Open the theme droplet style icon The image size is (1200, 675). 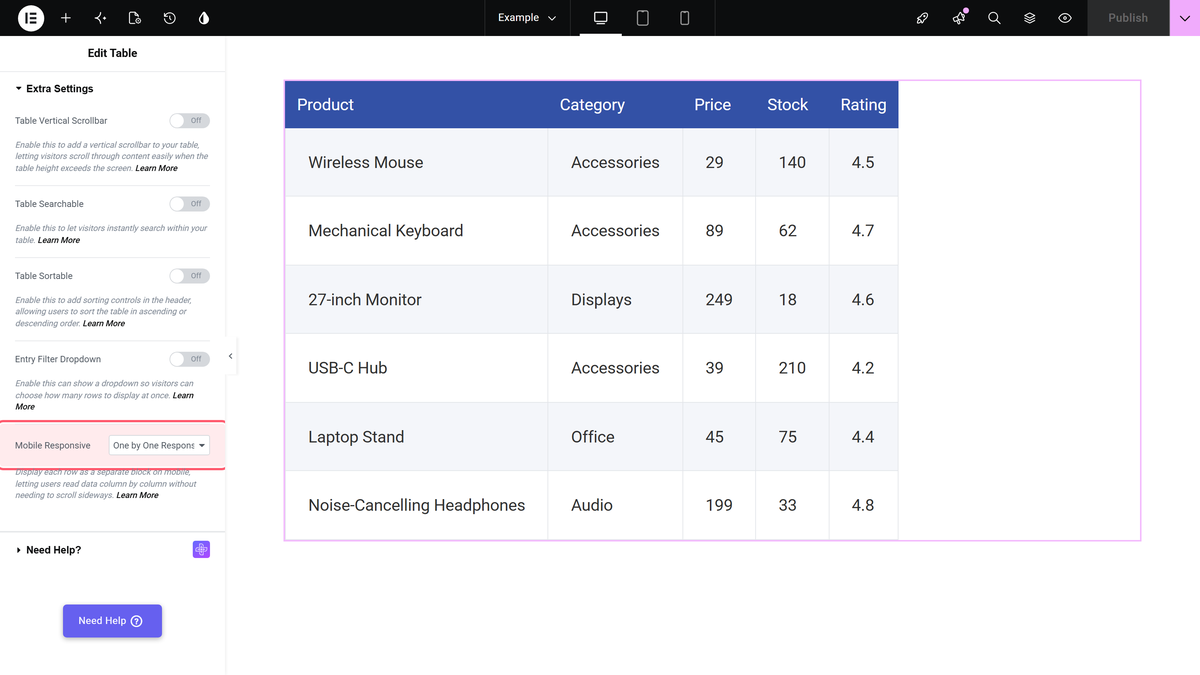204,18
